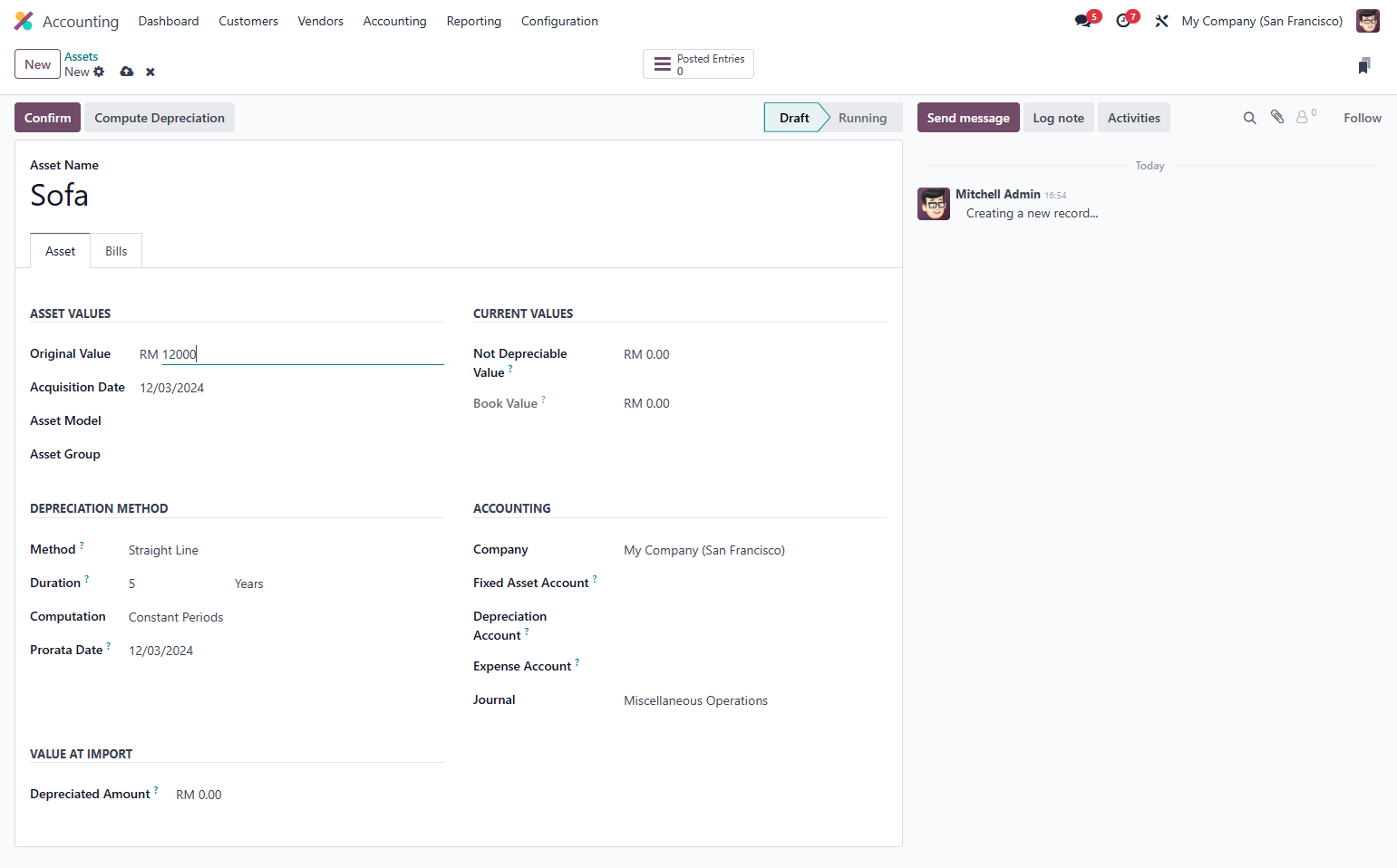The height and width of the screenshot is (868, 1397).
Task: Open the Customers menu
Action: 248,21
